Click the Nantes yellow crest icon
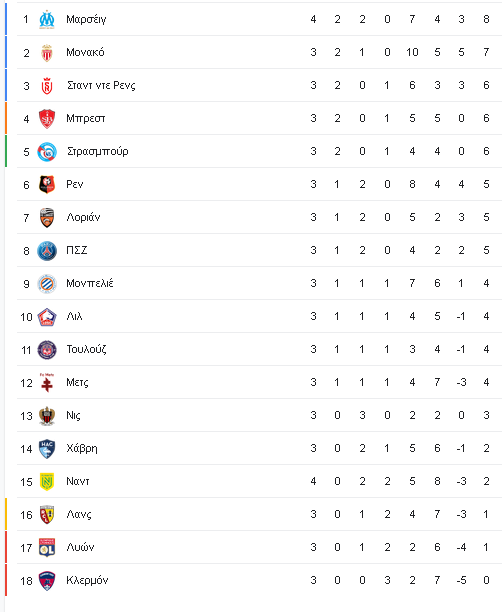The height and width of the screenshot is (612, 502). 47,482
